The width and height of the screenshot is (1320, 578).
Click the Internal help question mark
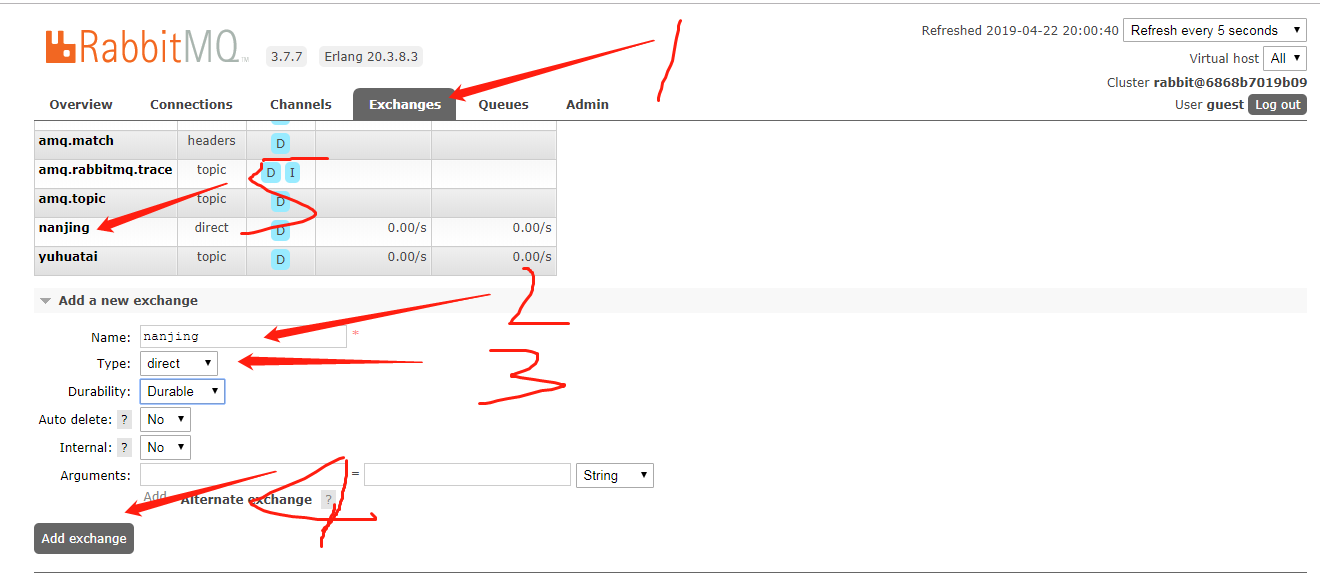pos(125,448)
